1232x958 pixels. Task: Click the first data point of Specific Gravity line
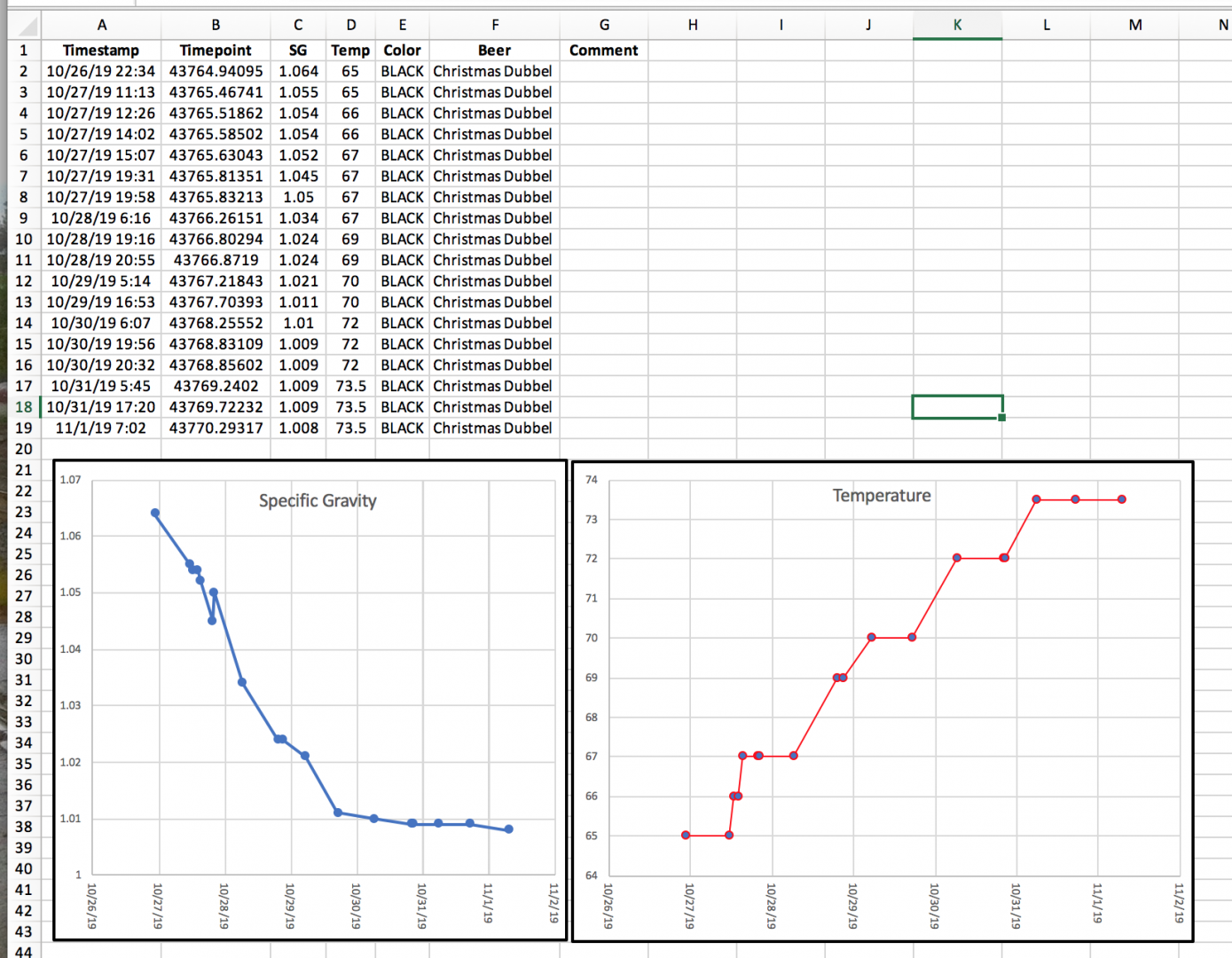(155, 513)
